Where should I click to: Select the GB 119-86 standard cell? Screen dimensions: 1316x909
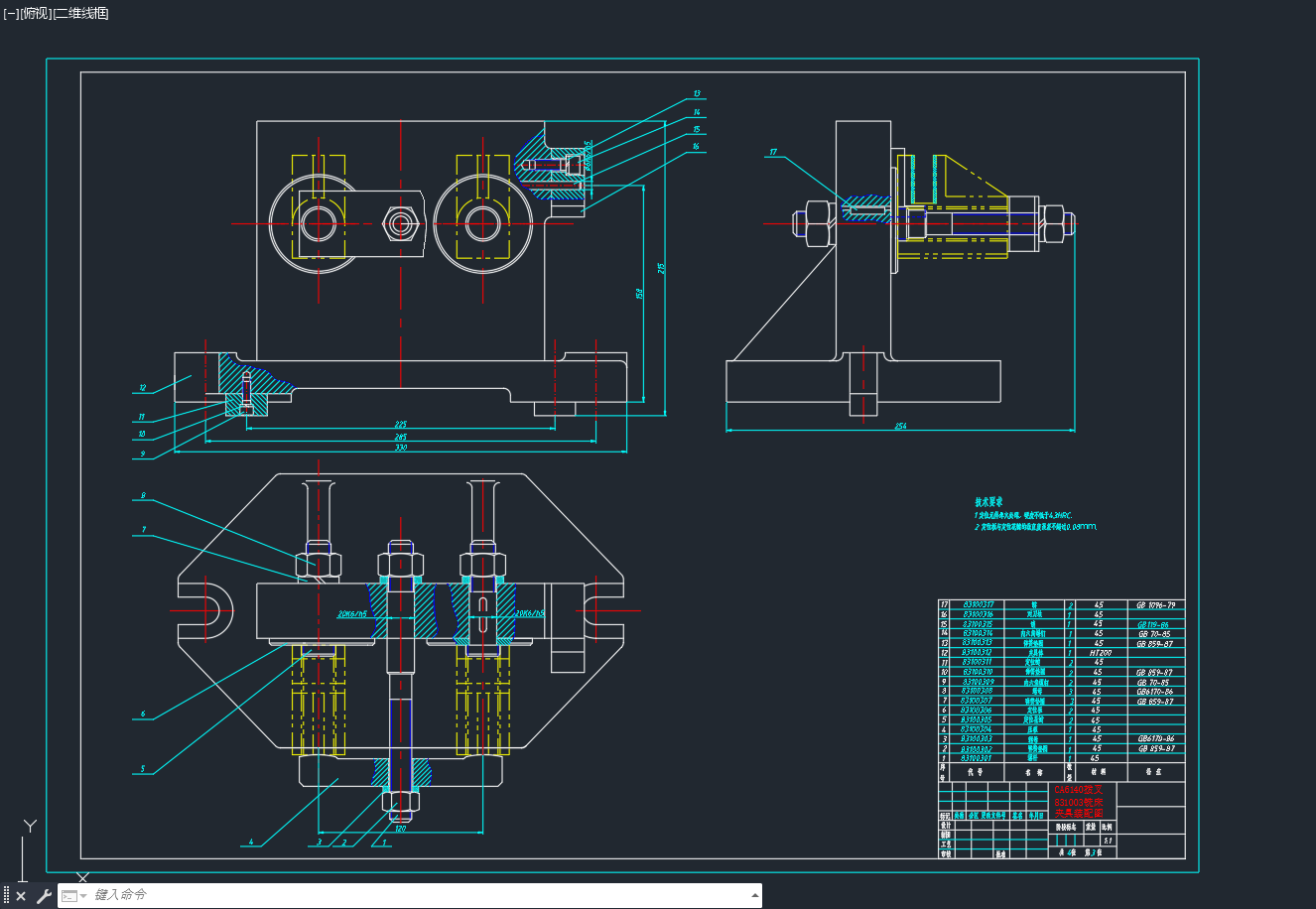pos(1155,624)
